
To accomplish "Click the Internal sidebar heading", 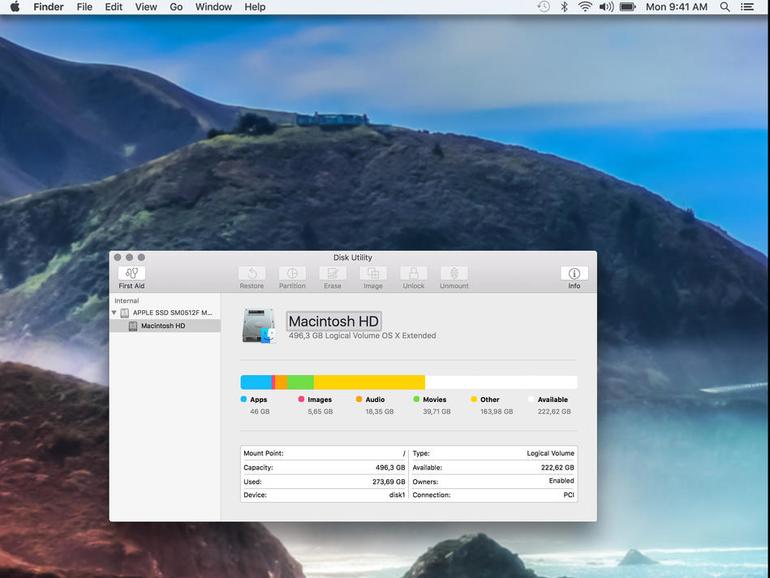I will tap(127, 301).
